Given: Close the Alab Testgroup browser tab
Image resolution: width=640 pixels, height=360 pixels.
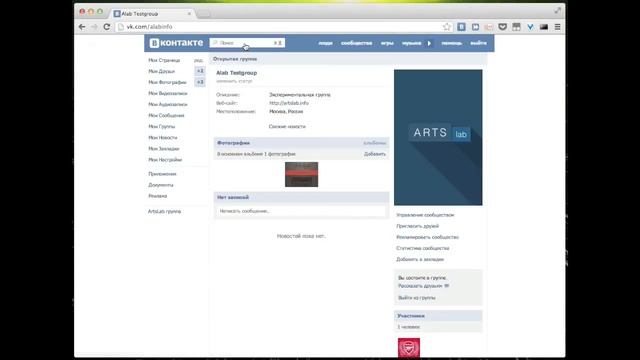Looking at the screenshot, I should [189, 14].
